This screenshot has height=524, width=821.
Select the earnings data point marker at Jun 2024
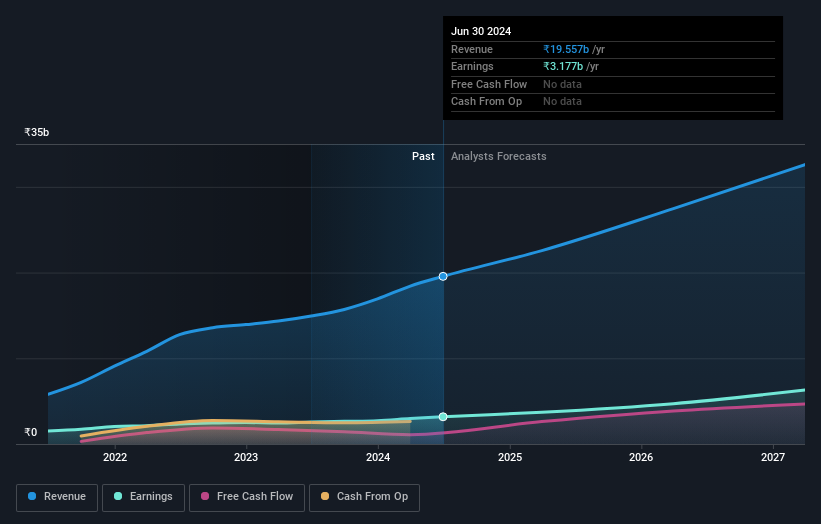tap(443, 417)
